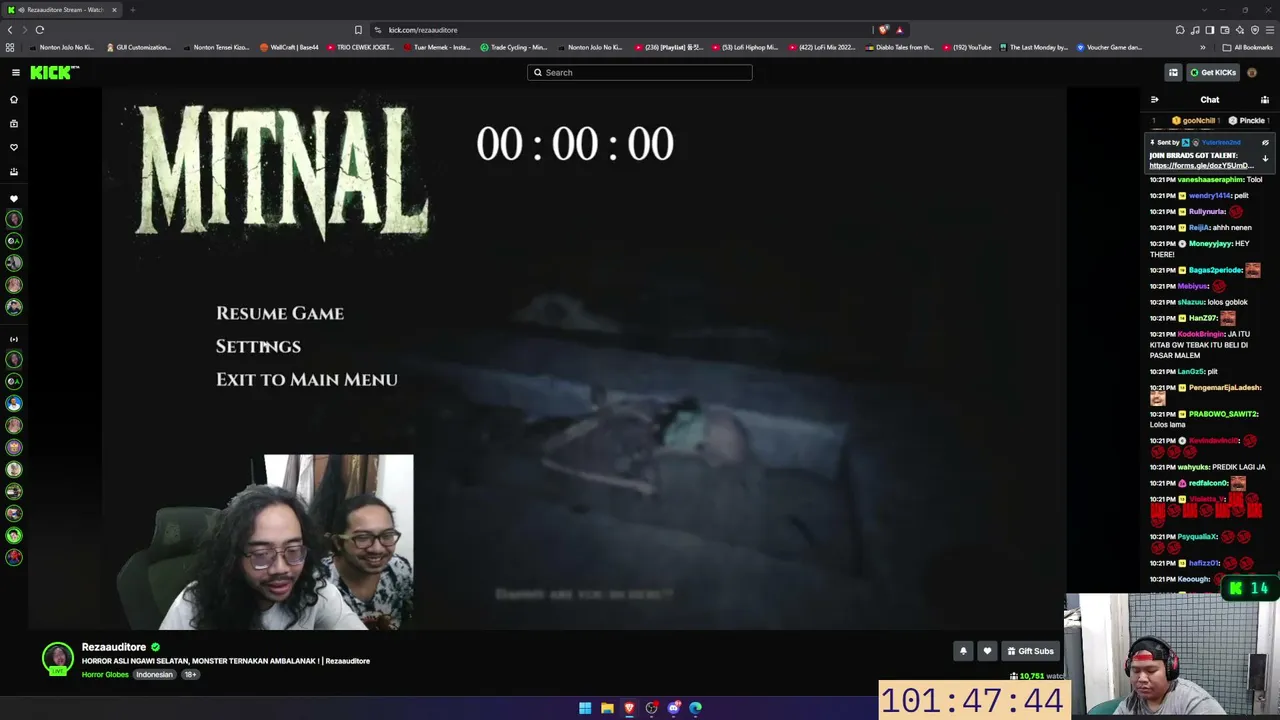This screenshot has height=720, width=1280.
Task: Open the Brave Rewards triangle icon
Action: (899, 30)
